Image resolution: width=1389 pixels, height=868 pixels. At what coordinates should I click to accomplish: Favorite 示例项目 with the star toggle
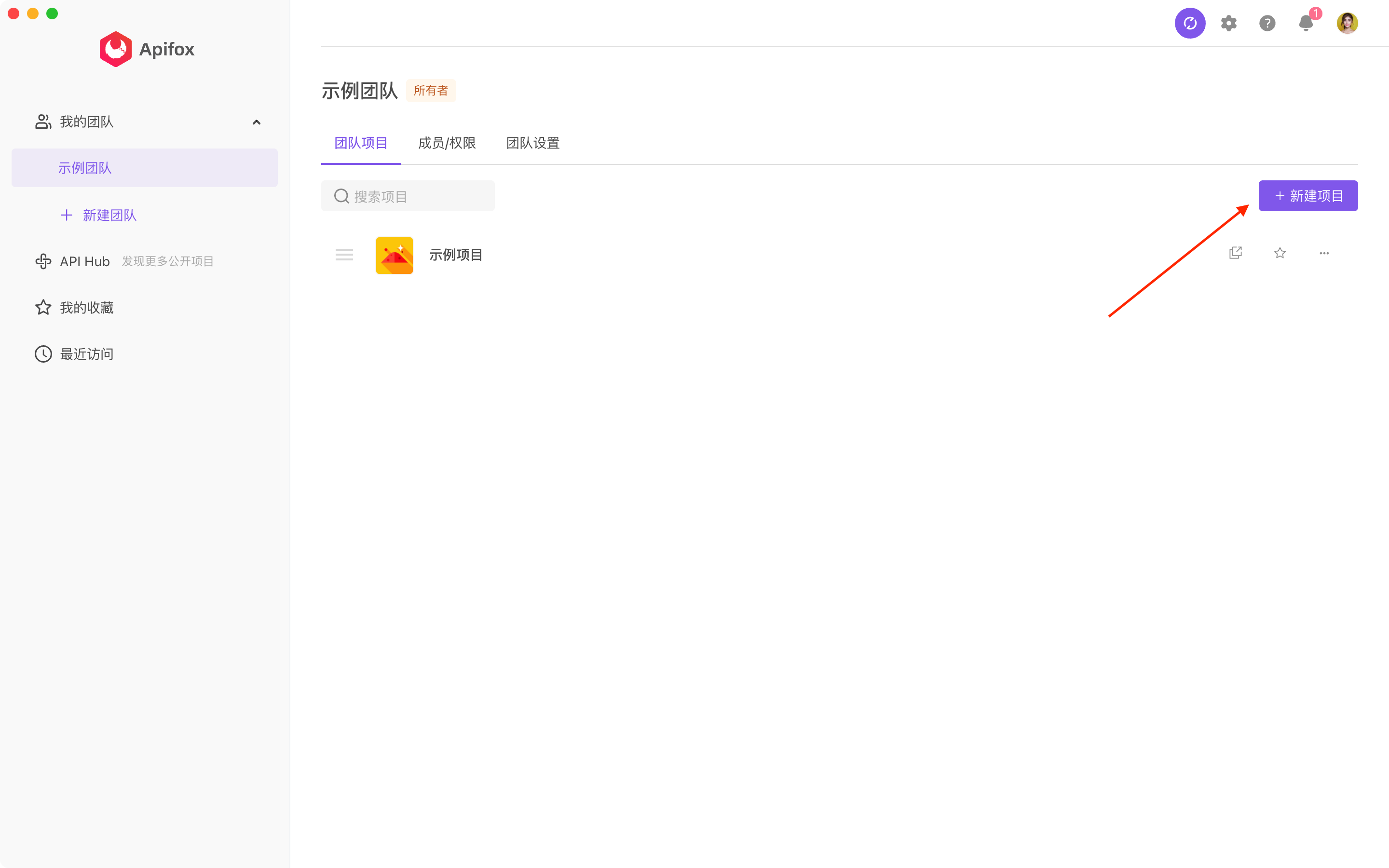(1280, 253)
